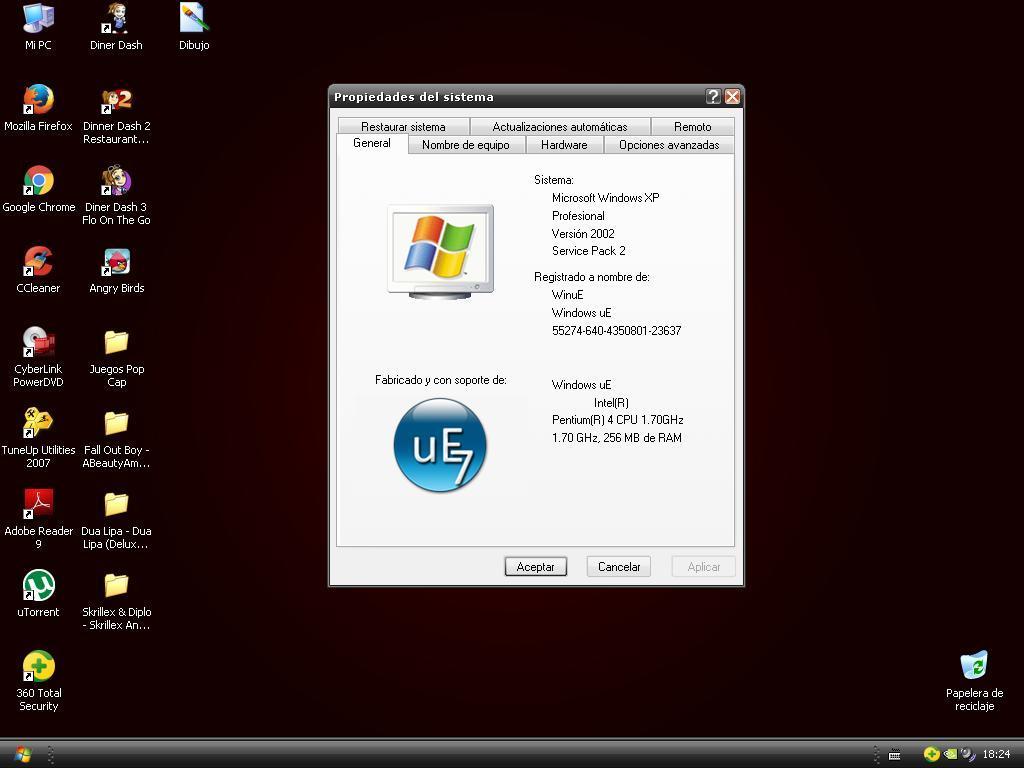
Task: Click the 'Versión 2002' text
Action: pyautogui.click(x=583, y=234)
